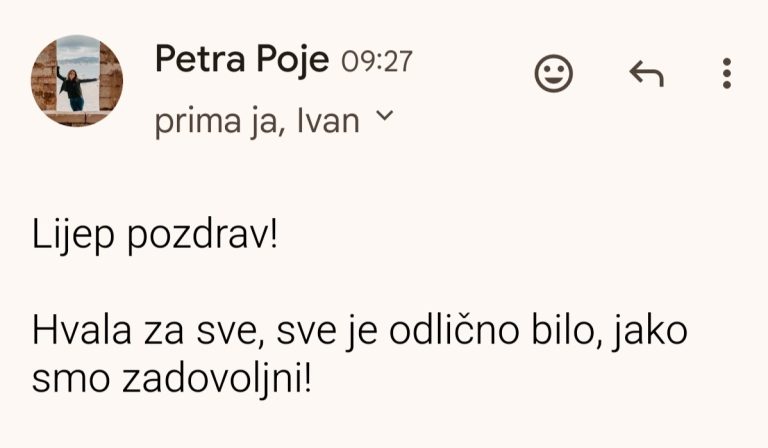Click the word 'prima' below the sender name
The height and width of the screenshot is (448, 768).
(198, 121)
